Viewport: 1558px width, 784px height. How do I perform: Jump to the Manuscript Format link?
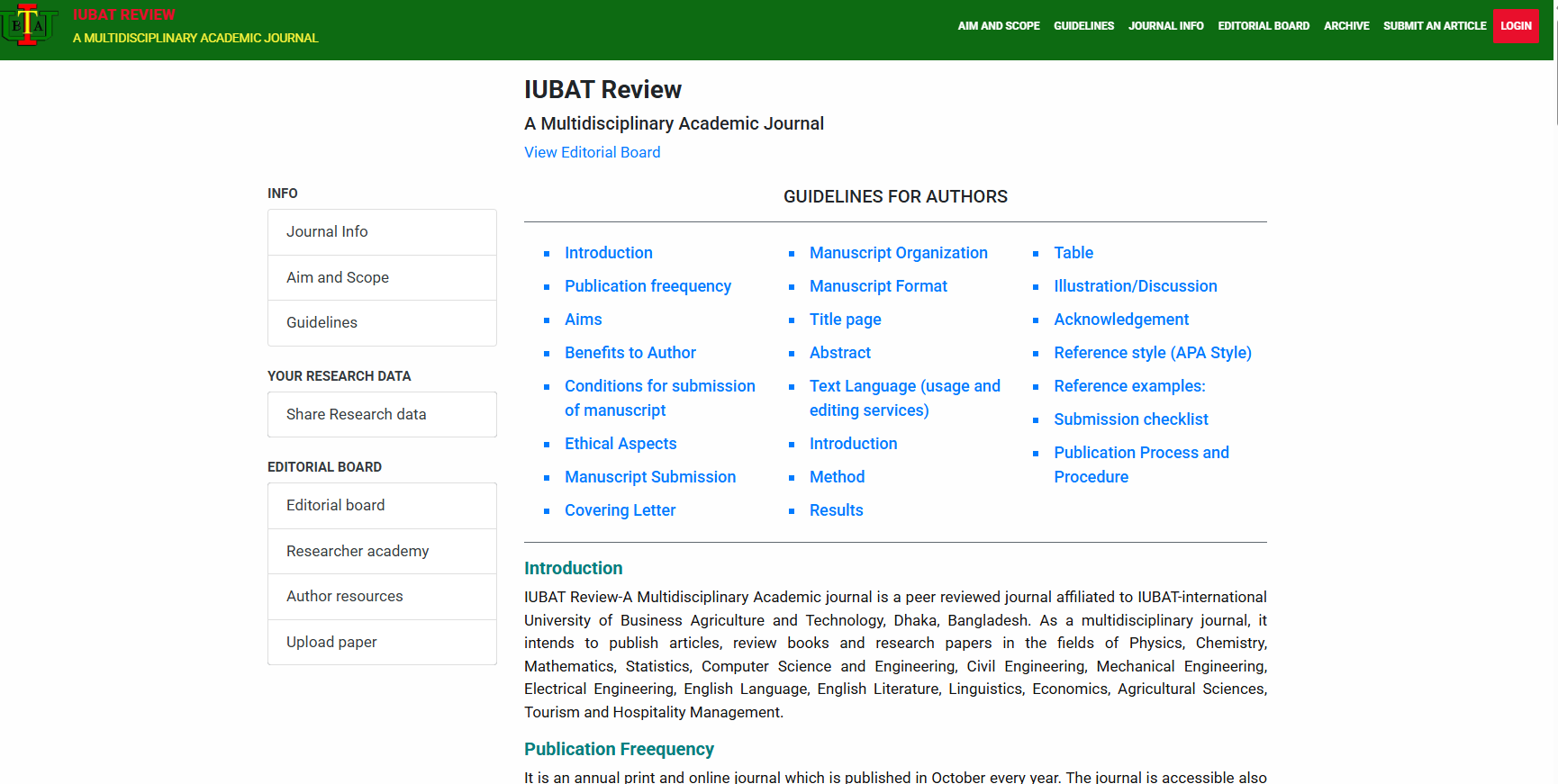tap(878, 286)
